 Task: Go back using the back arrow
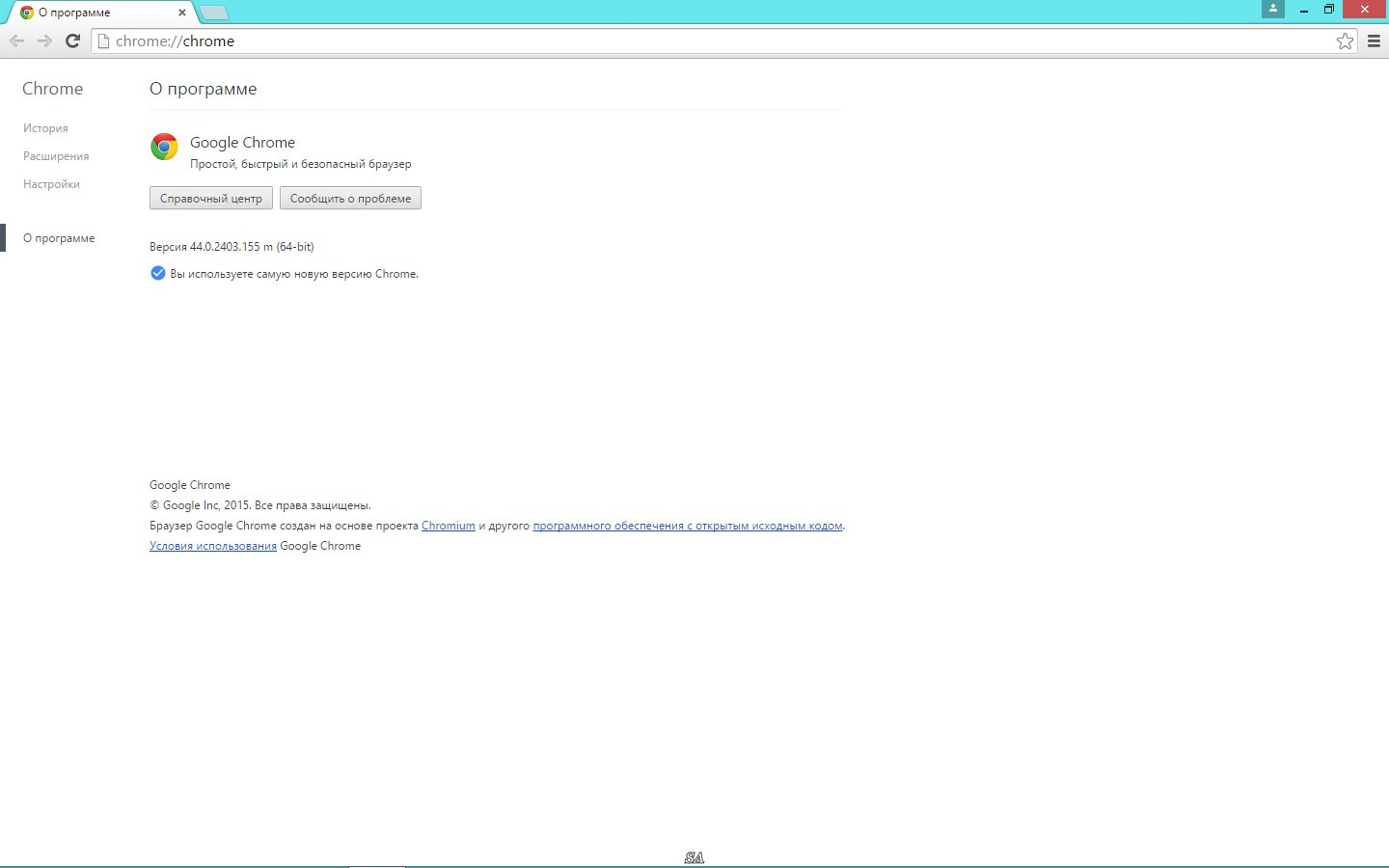(16, 41)
